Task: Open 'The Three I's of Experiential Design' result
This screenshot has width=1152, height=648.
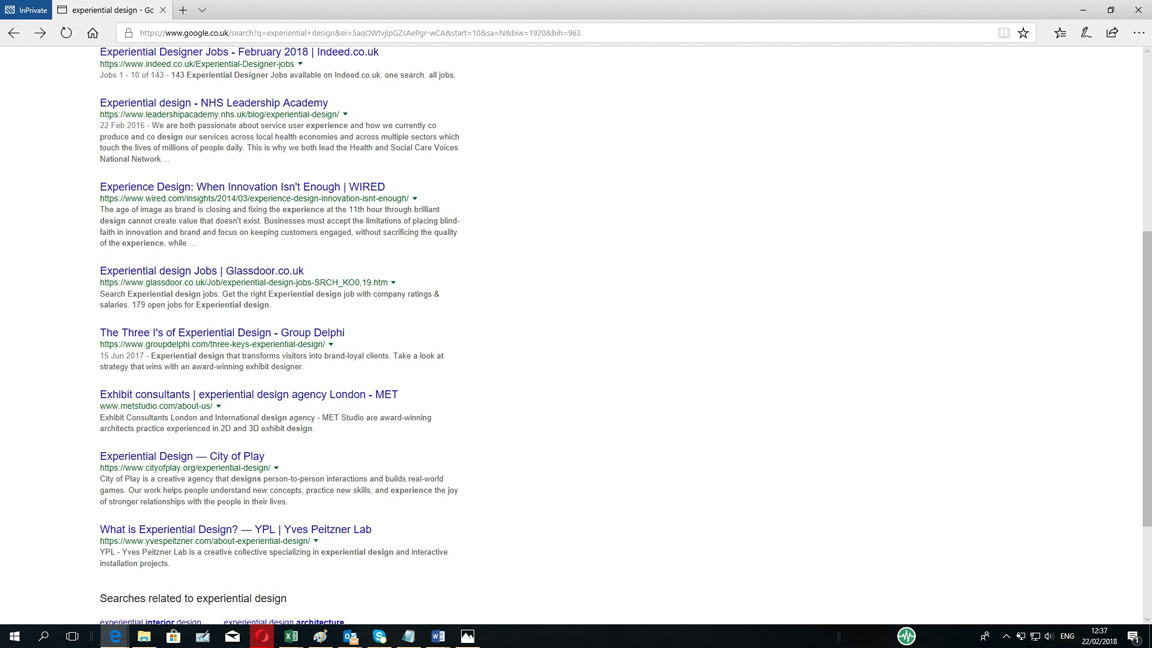Action: (221, 333)
